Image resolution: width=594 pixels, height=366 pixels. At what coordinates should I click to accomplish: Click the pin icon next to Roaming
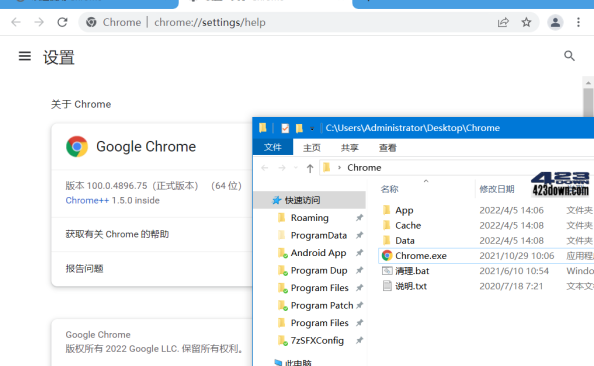click(359, 218)
